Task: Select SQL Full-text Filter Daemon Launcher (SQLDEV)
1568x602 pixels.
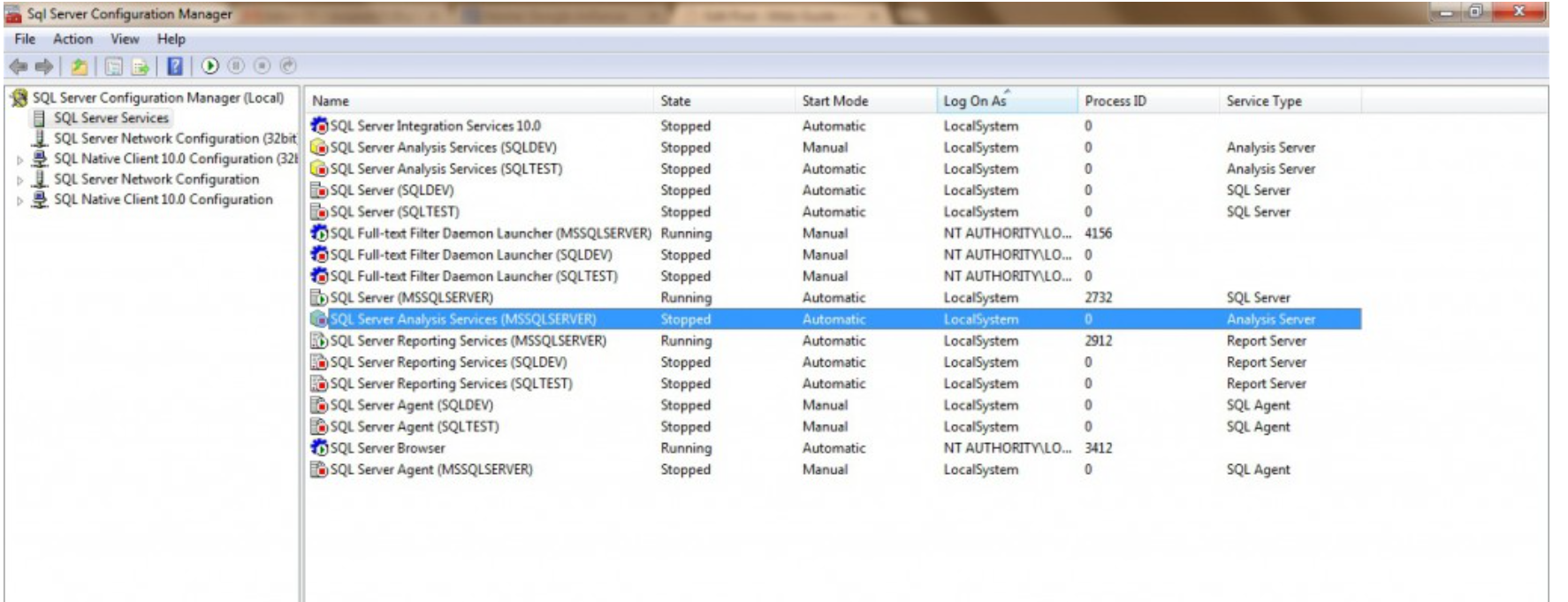Action: point(471,255)
